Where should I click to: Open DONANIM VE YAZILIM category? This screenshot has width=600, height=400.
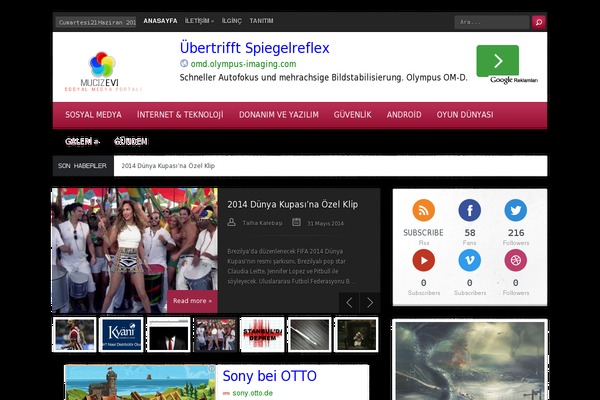tap(279, 114)
